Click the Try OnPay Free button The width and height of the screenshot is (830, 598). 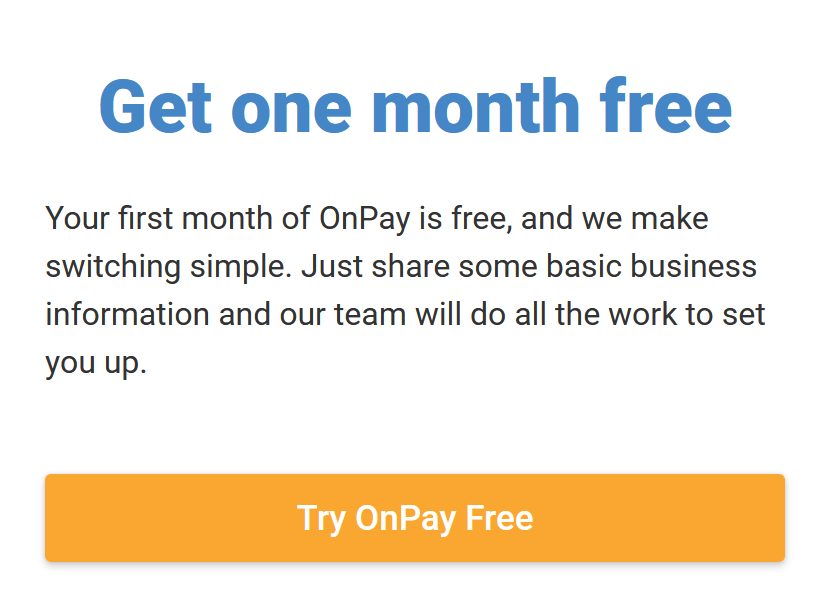point(414,518)
